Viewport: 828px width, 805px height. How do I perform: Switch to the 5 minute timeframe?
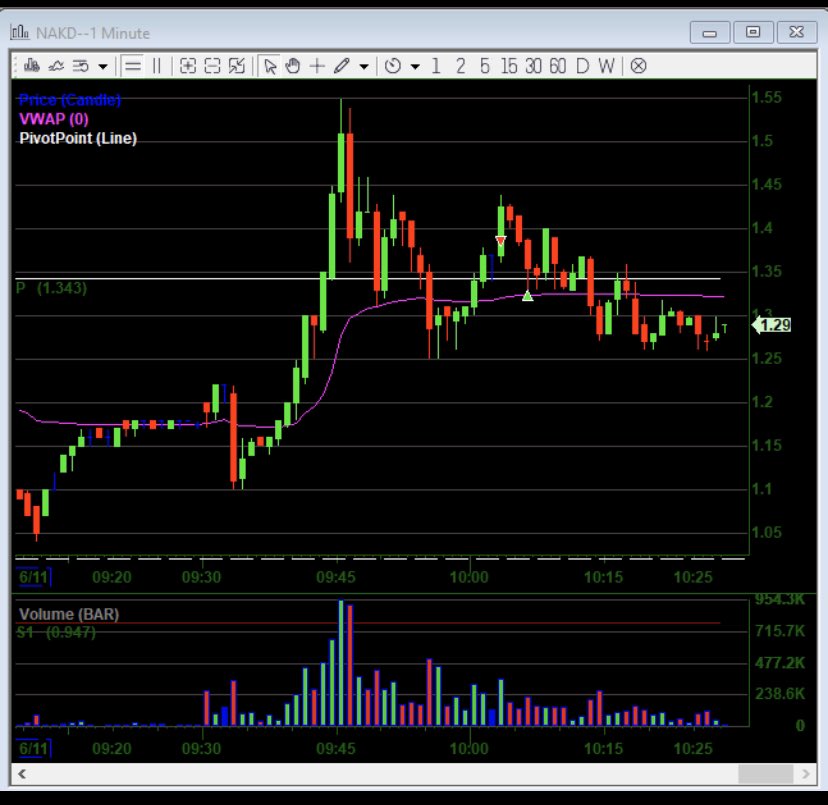click(x=485, y=66)
